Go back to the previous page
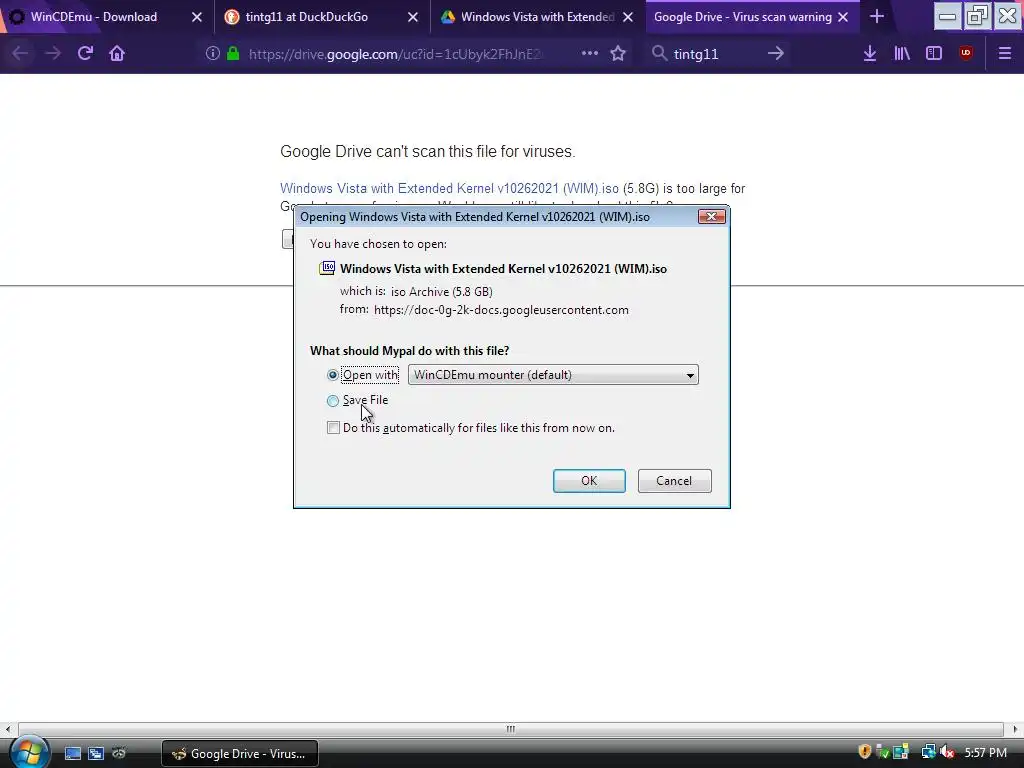This screenshot has height=768, width=1024. pos(20,54)
